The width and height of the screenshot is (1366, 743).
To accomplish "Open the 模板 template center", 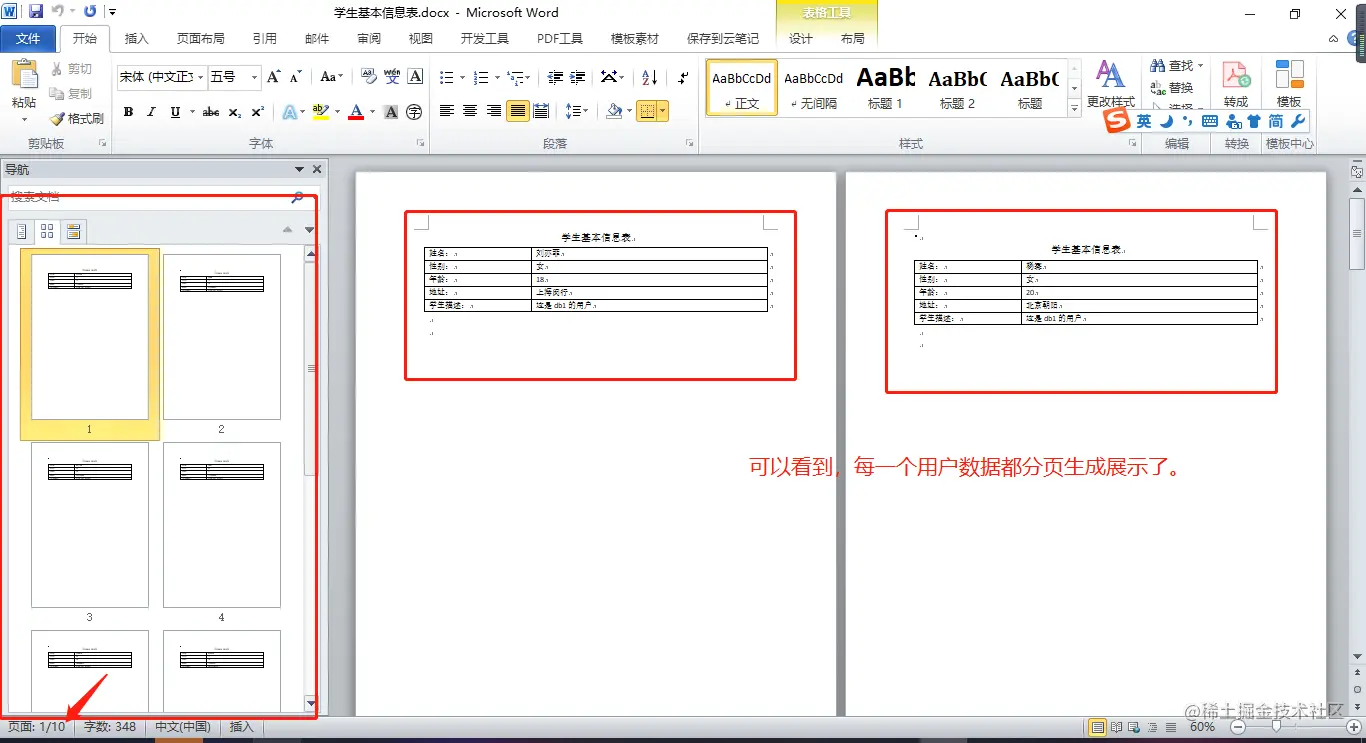I will point(1289,85).
